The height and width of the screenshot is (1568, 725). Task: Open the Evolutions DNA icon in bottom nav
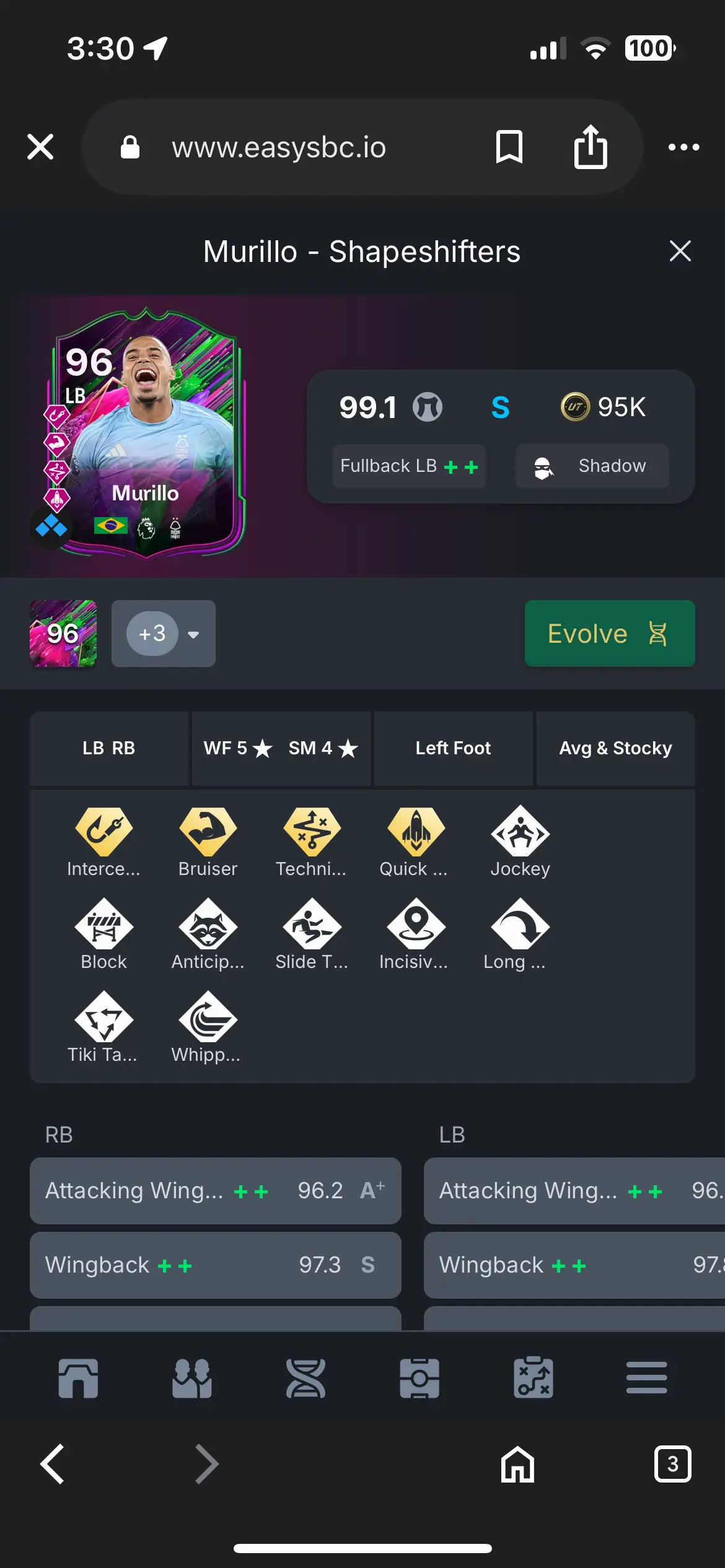[x=305, y=1379]
